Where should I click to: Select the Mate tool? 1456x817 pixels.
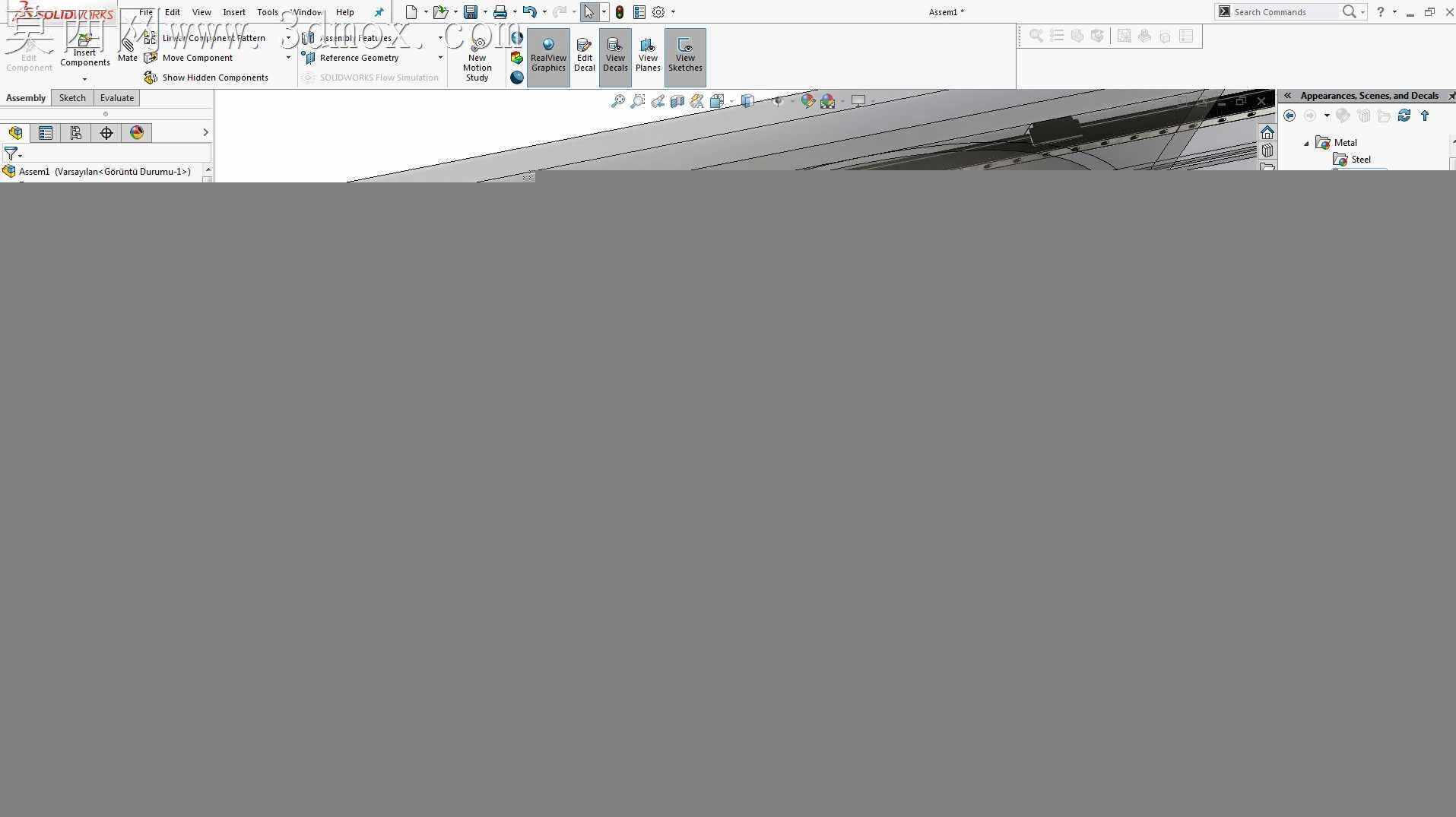click(128, 50)
